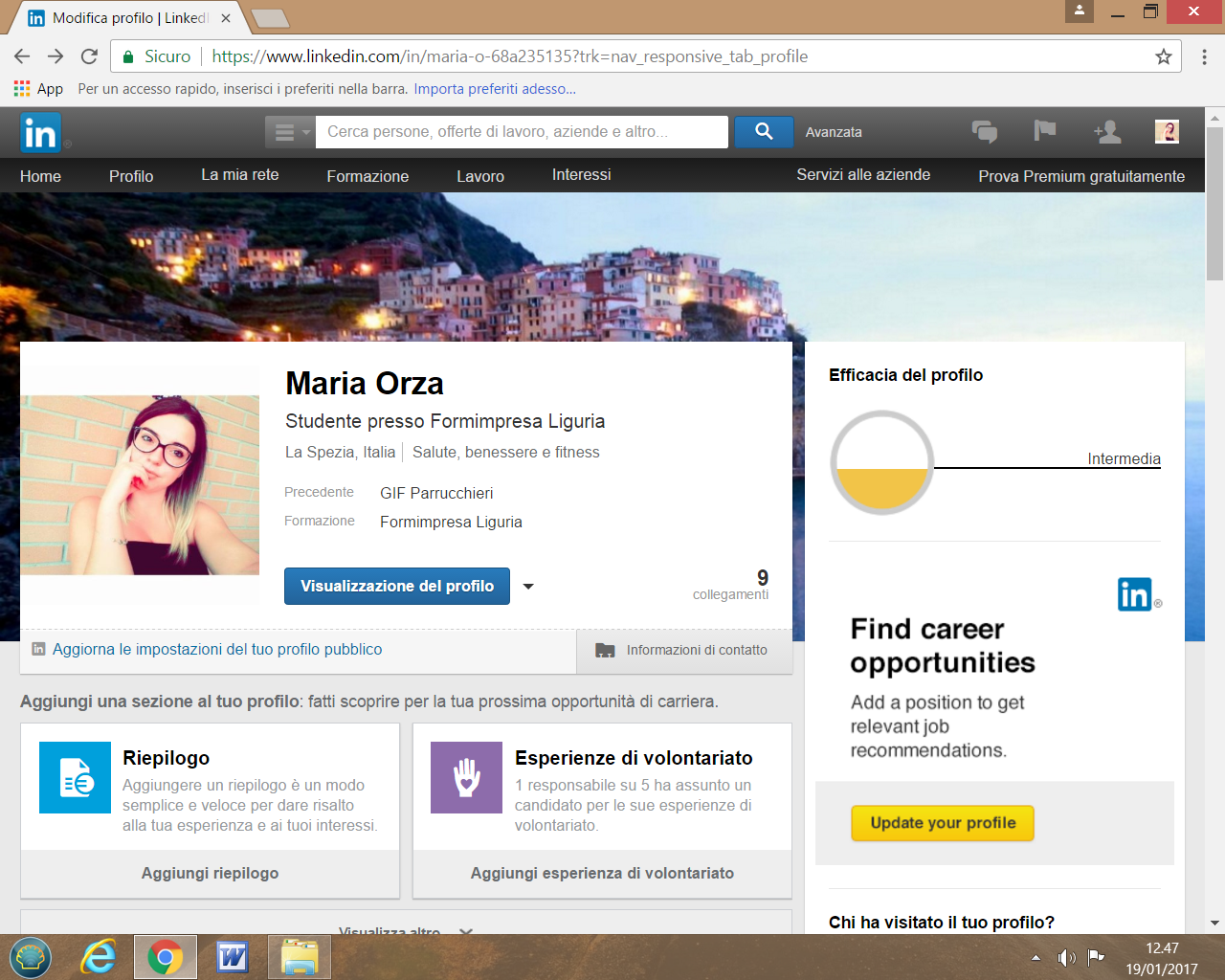
Task: Click Aggiungi riepilogo button
Action: [211, 873]
